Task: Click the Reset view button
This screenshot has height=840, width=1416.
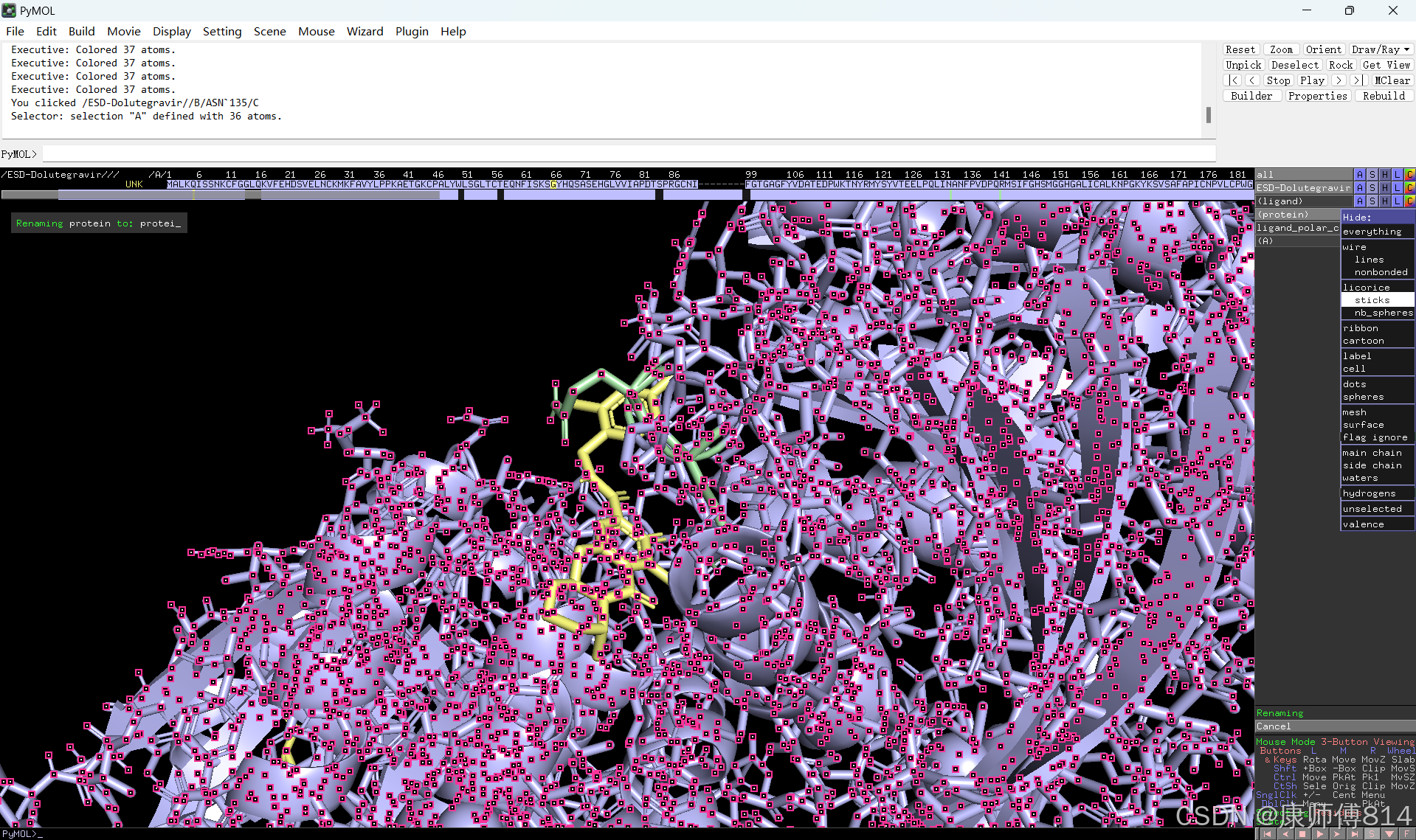Action: pos(1240,49)
